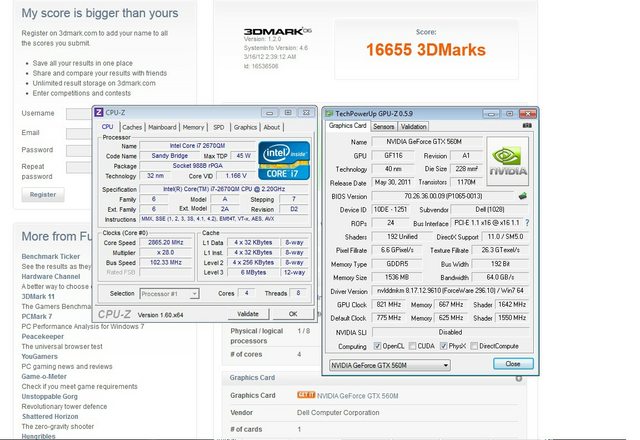Toggle the OpenCL checkbox in GPU-Z
640x440 pixels.
[377, 346]
